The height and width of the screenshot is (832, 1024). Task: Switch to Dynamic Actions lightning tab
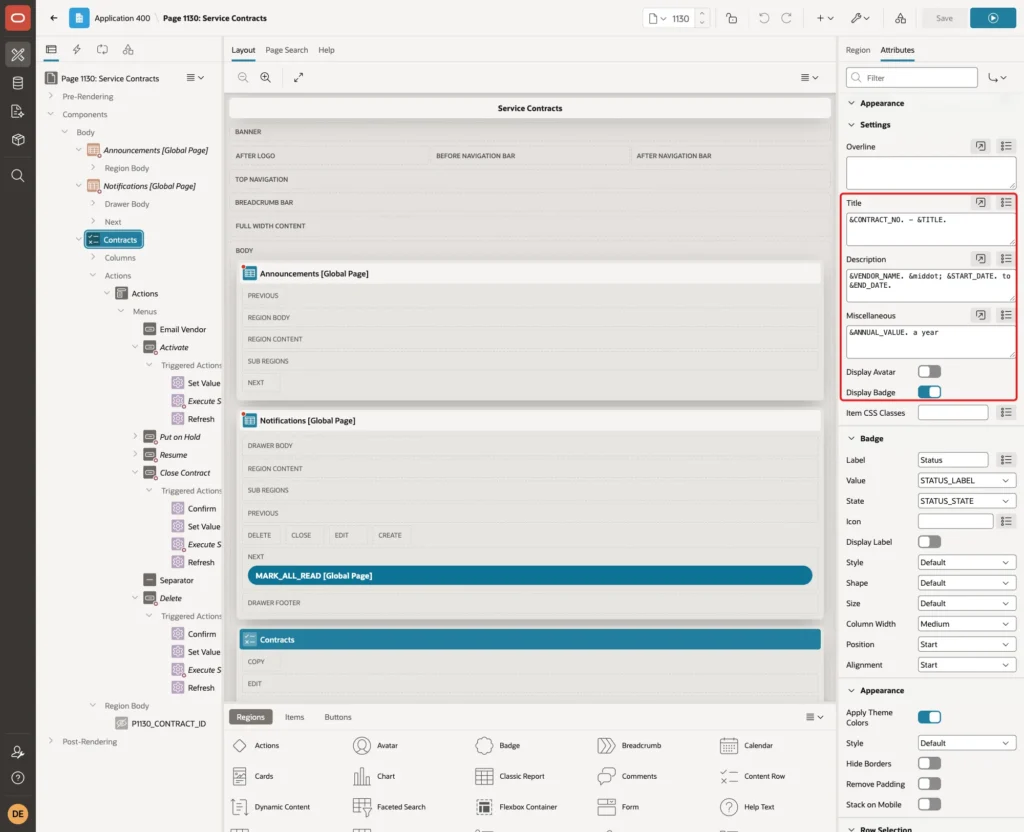pos(76,50)
